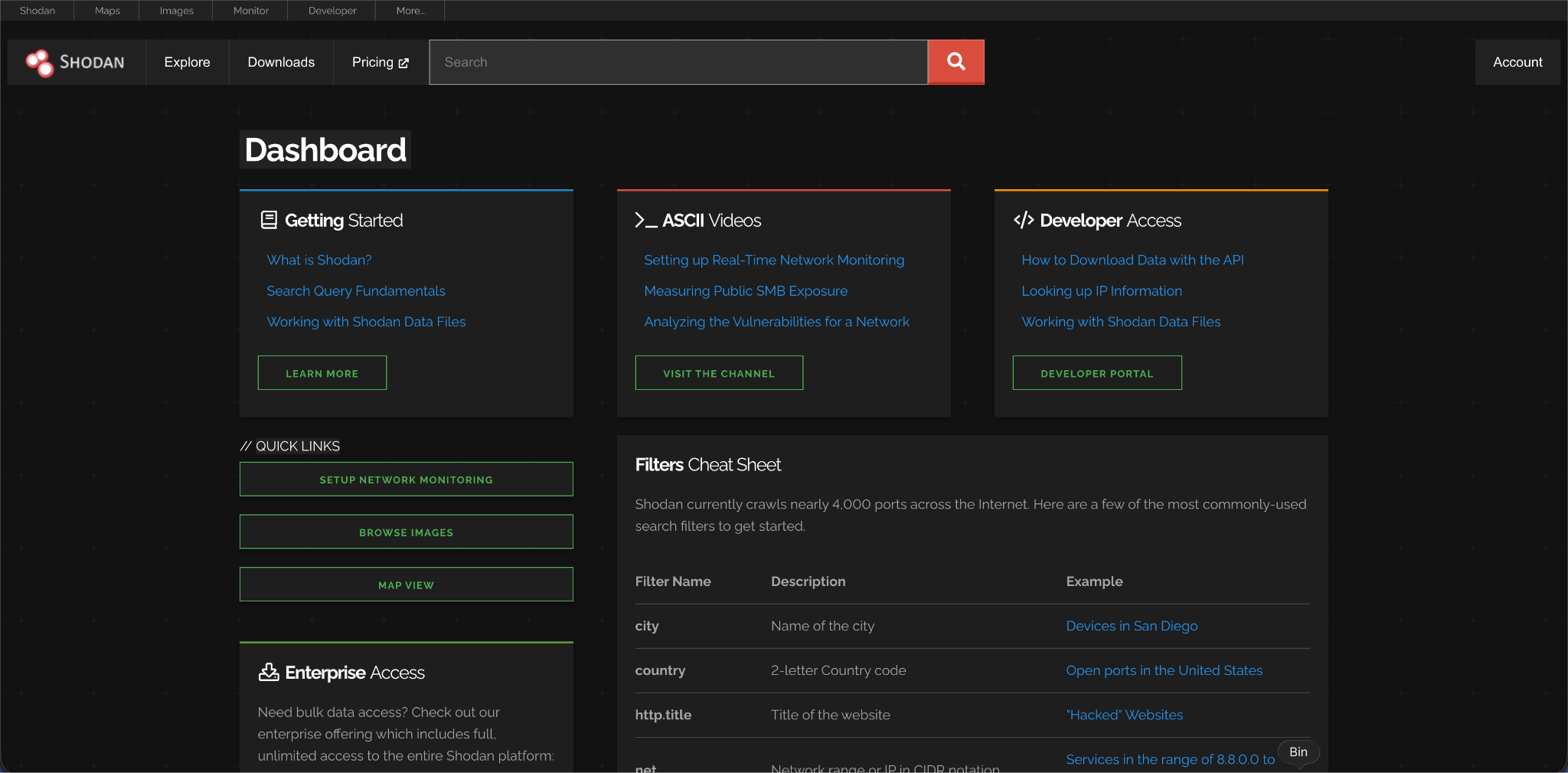Screen dimensions: 1568x773
Task: Open Monitor from the top bar
Action: click(250, 11)
